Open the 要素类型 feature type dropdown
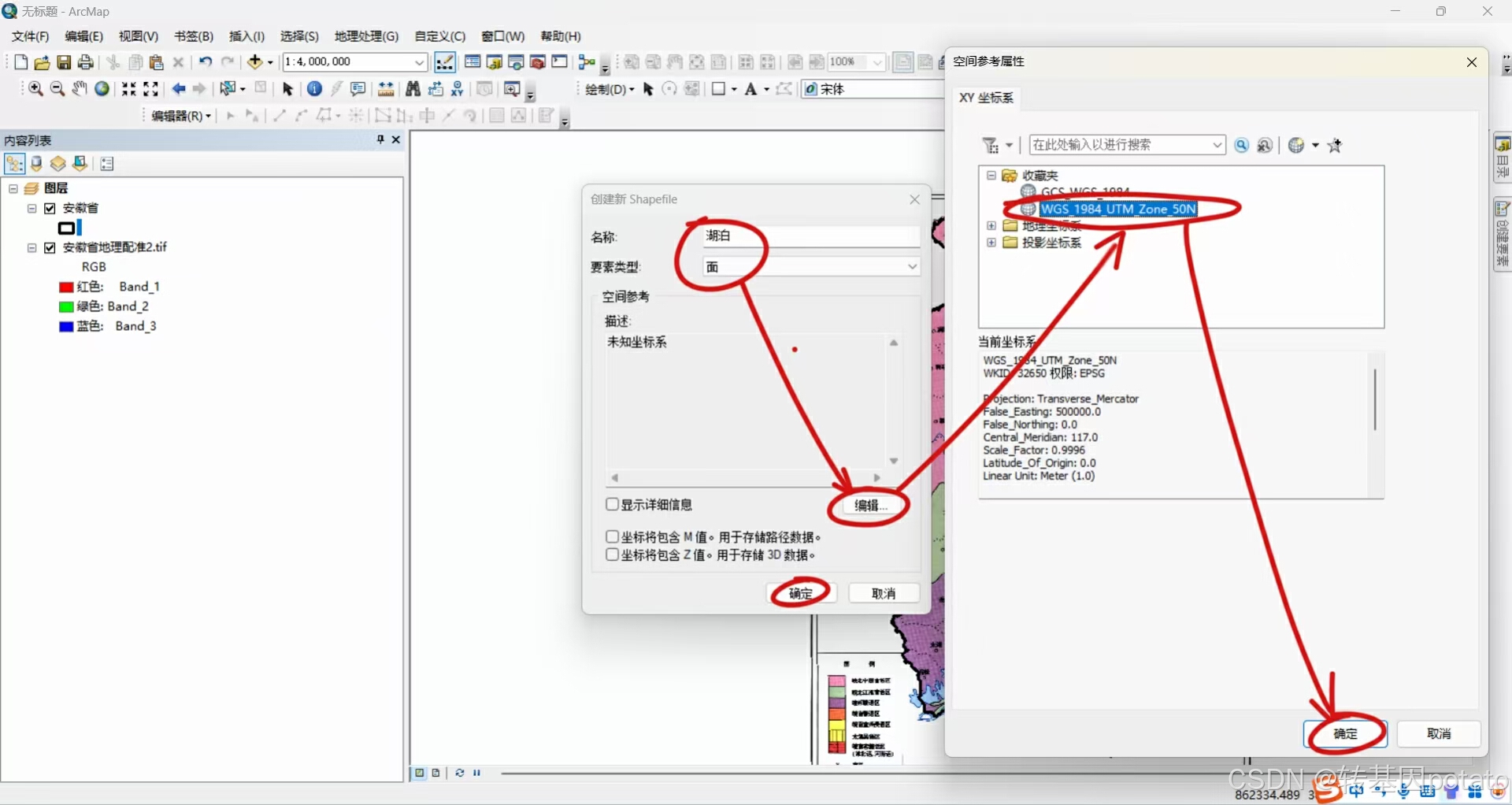 (912, 267)
